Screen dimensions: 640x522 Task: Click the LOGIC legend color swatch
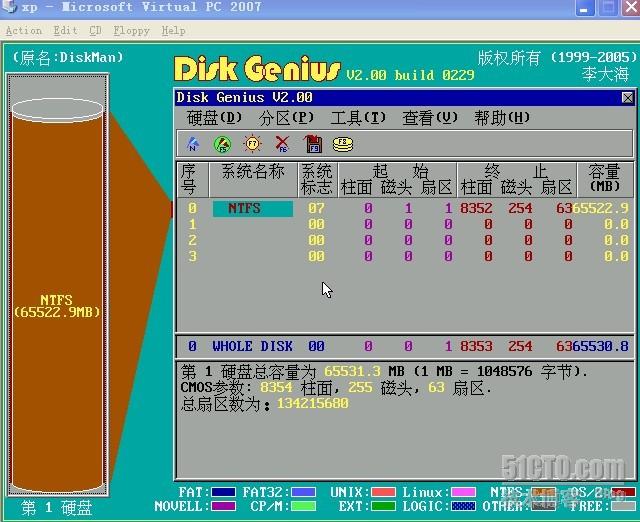point(463,507)
